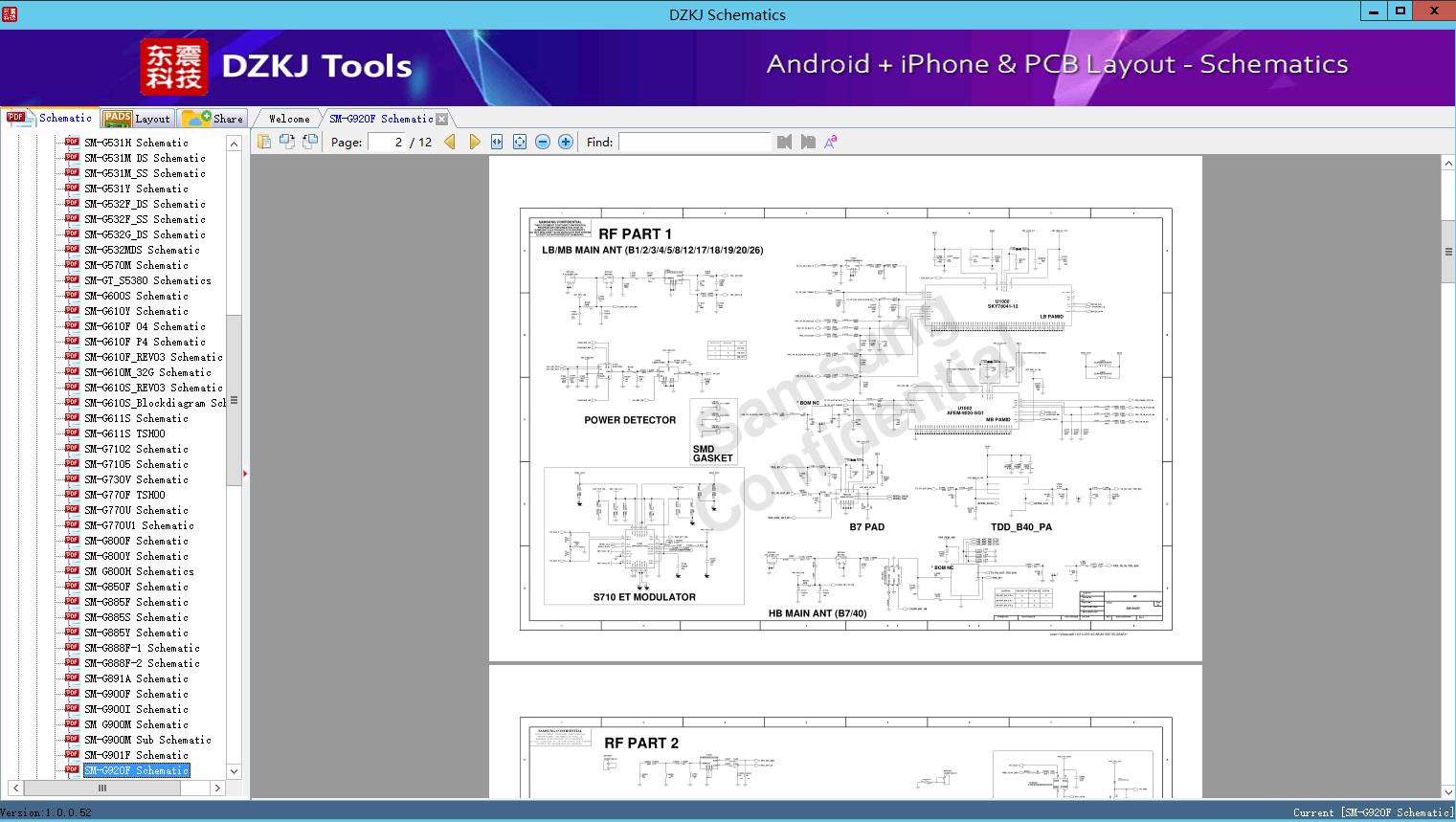Click the fit-to-width icon
The image size is (1456, 822).
pyautogui.click(x=497, y=142)
